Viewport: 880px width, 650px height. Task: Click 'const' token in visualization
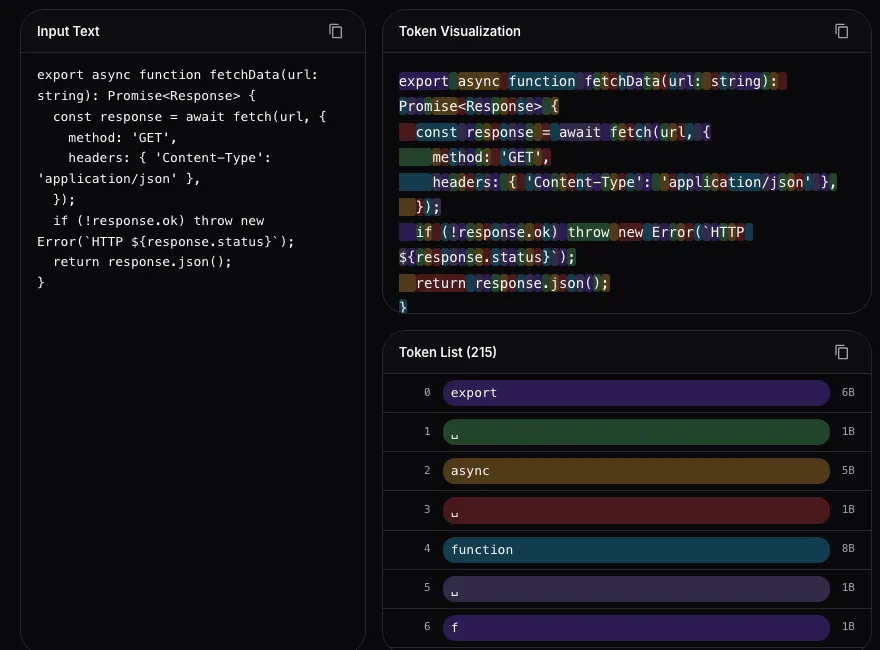point(436,132)
